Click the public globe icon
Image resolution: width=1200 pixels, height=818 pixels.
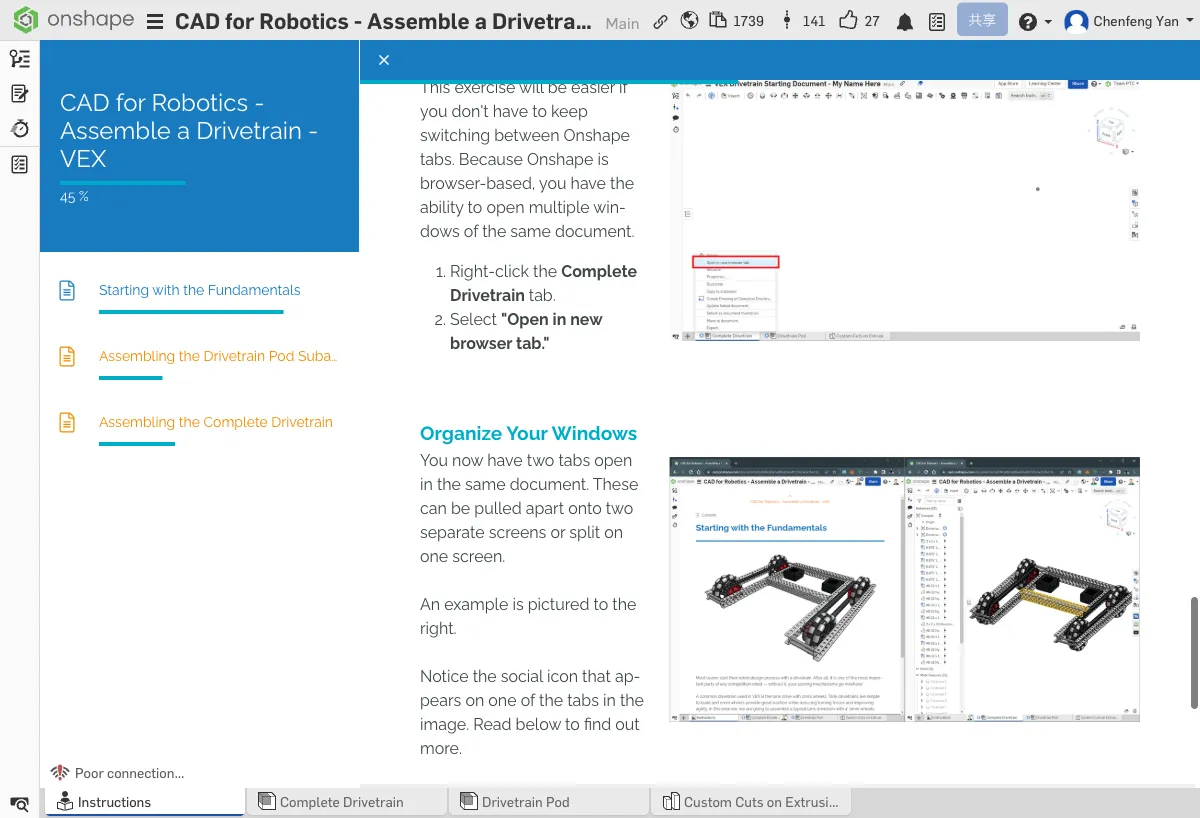pyautogui.click(x=688, y=21)
